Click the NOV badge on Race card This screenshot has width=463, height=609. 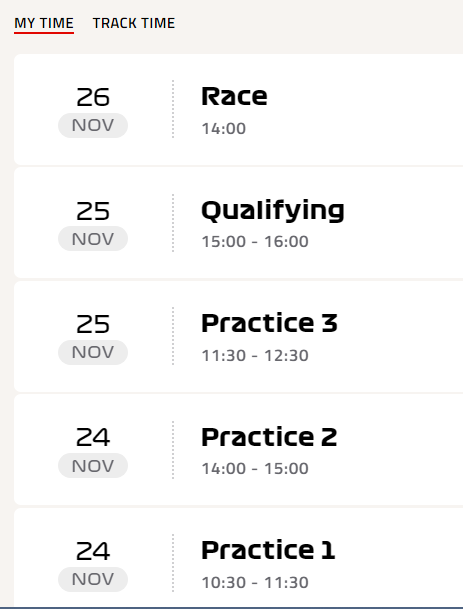click(x=93, y=125)
